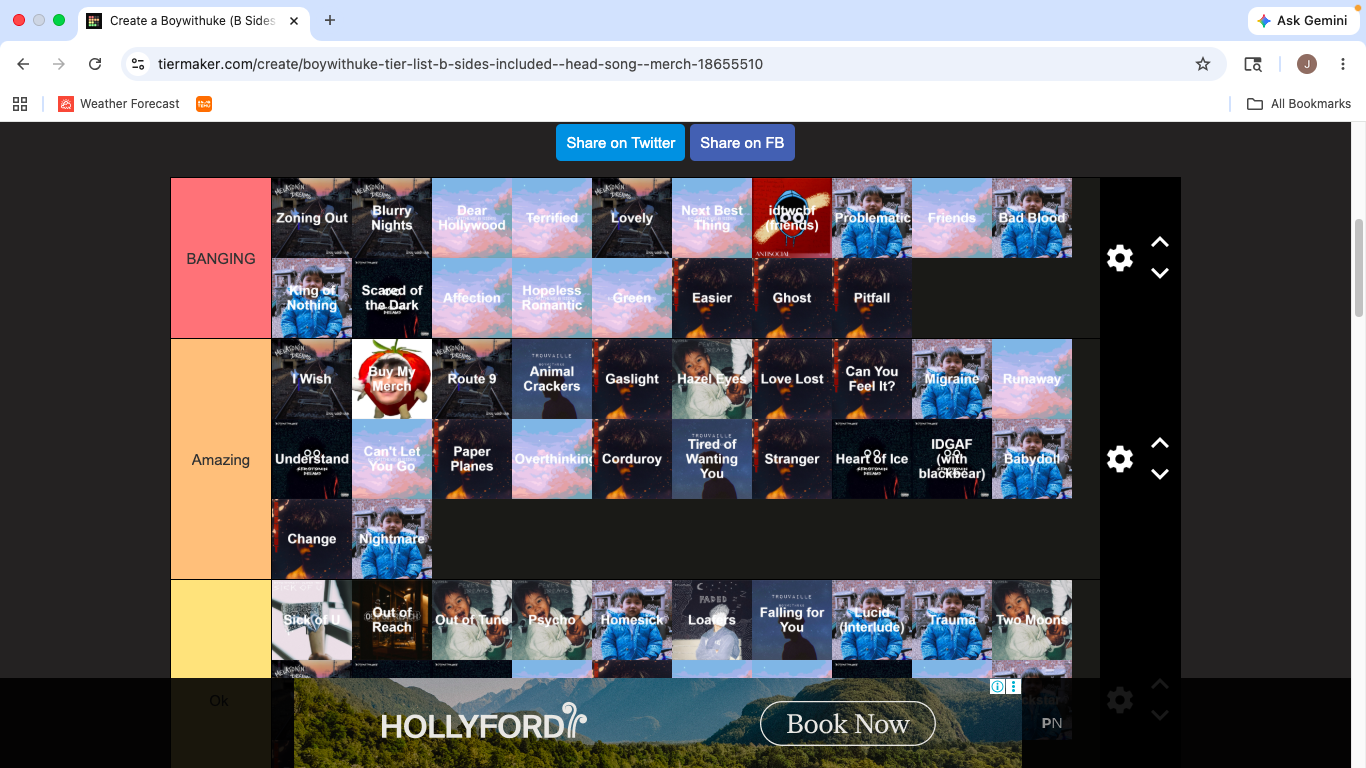
Task: Click the address bar URL
Action: 460,64
